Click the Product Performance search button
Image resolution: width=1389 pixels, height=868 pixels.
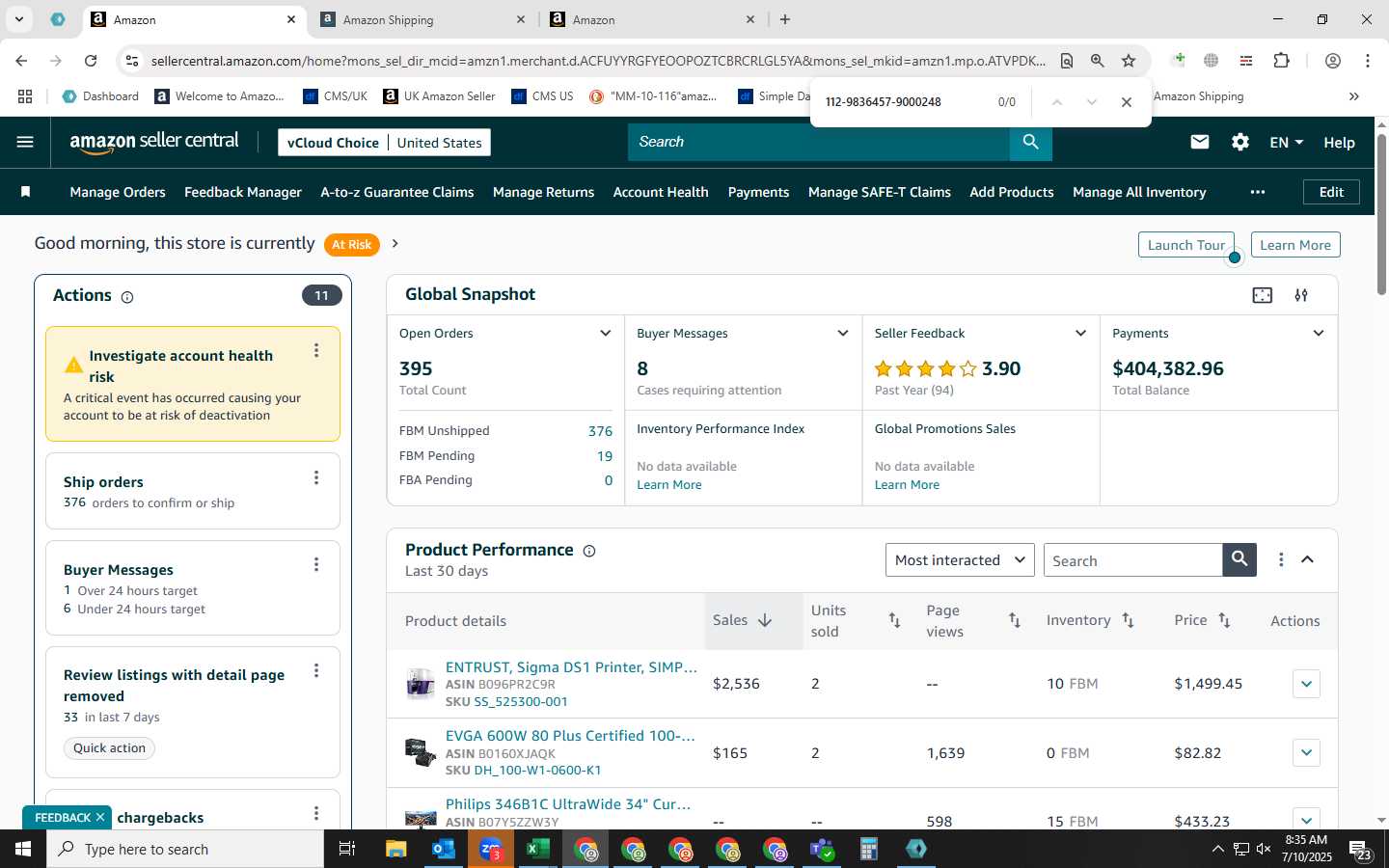point(1239,559)
